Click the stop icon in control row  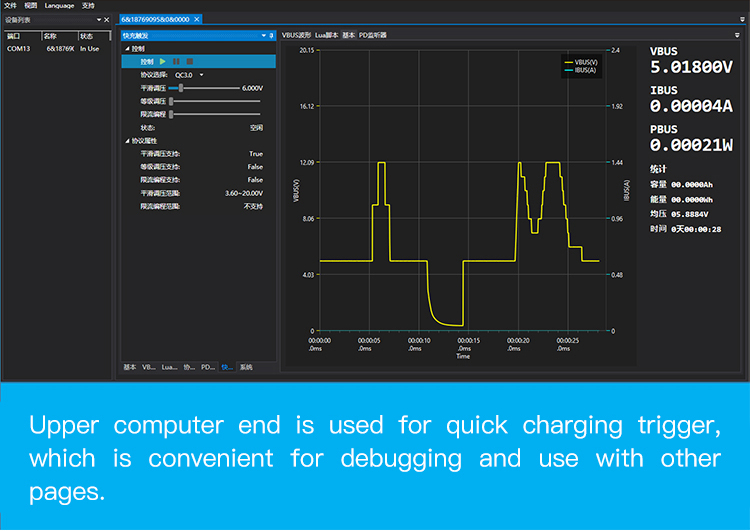(189, 61)
